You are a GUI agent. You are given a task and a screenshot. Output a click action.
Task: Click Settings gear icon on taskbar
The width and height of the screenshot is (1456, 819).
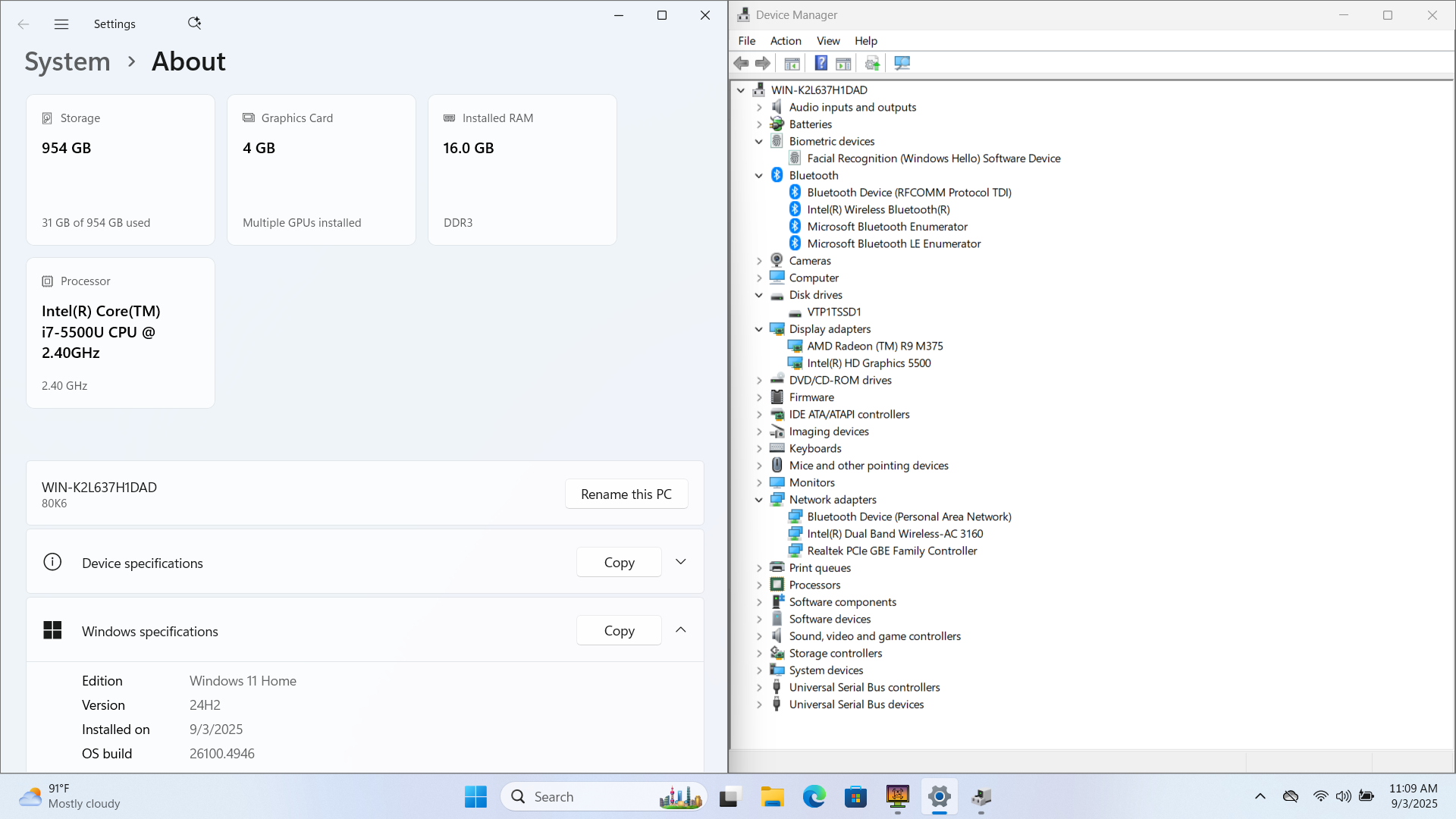(939, 797)
